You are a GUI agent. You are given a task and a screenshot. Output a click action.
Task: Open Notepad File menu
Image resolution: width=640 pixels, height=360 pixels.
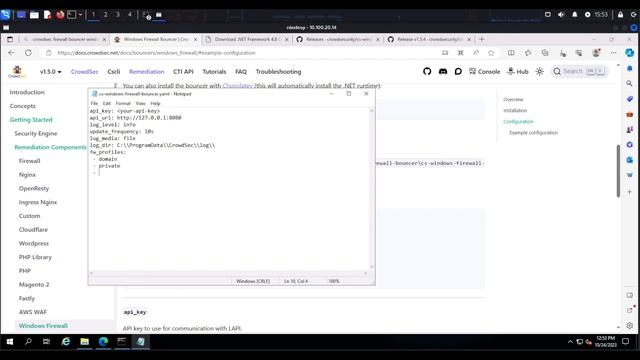point(94,104)
